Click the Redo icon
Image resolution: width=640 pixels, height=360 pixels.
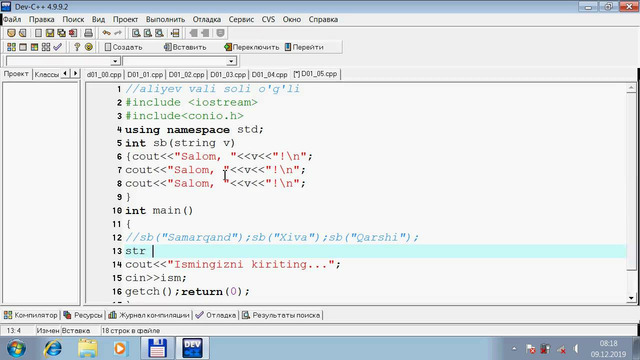[118, 33]
